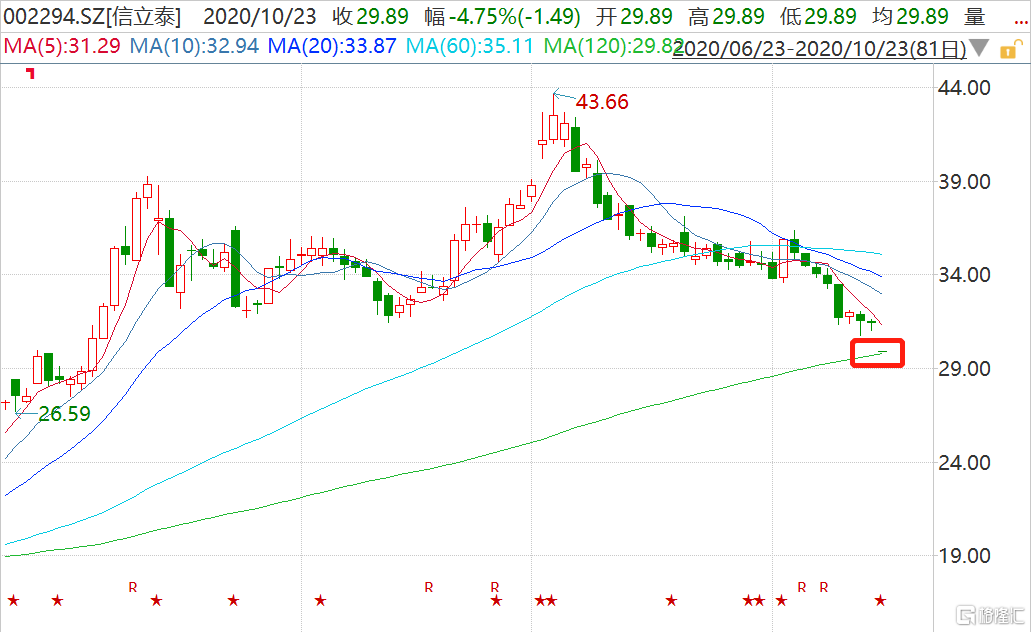Click the red corner marker at chart top-left

pyautogui.click(x=30, y=73)
